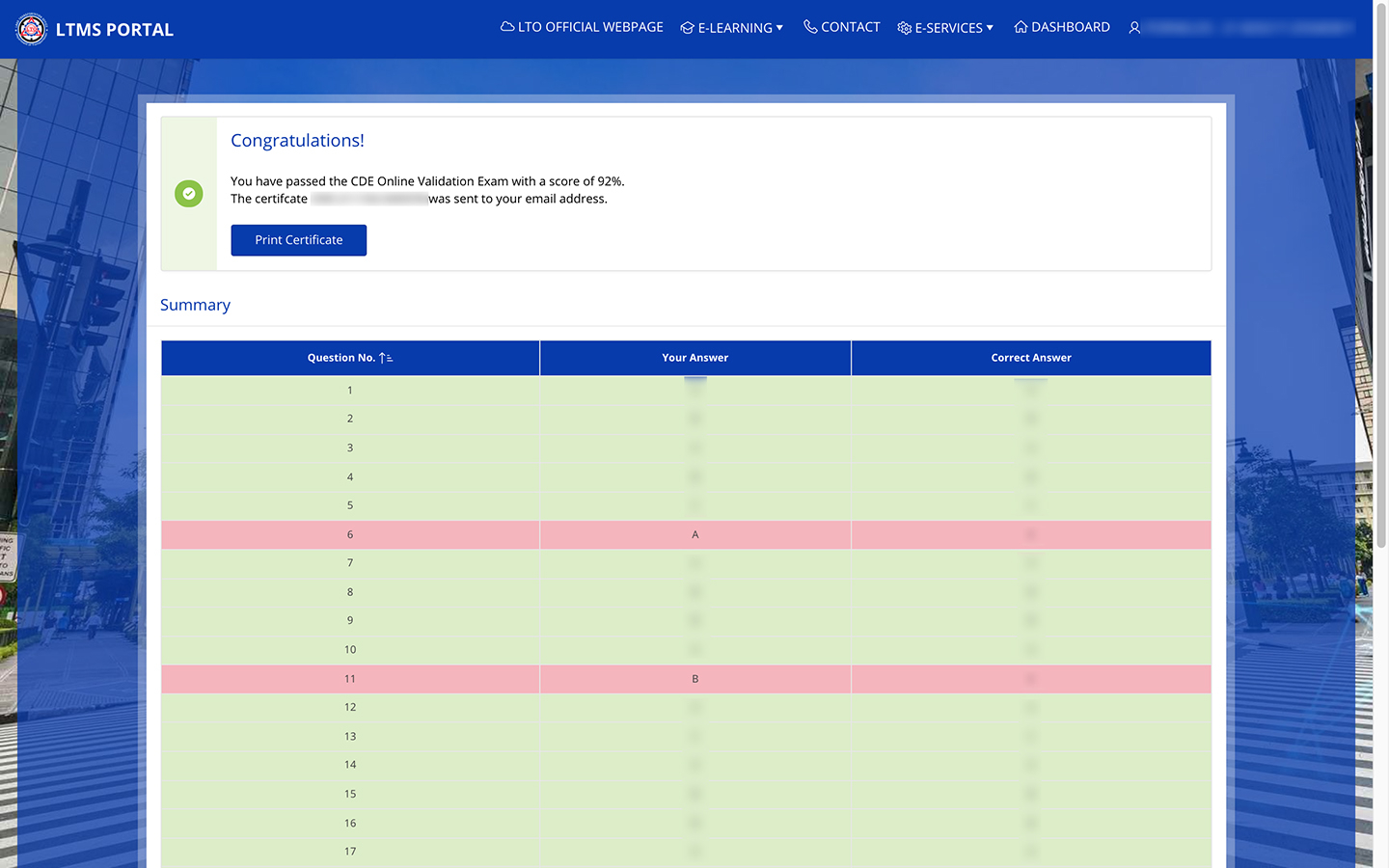Viewport: 1389px width, 868px height.
Task: Click the gear icon beside E-Services
Action: coord(904,28)
